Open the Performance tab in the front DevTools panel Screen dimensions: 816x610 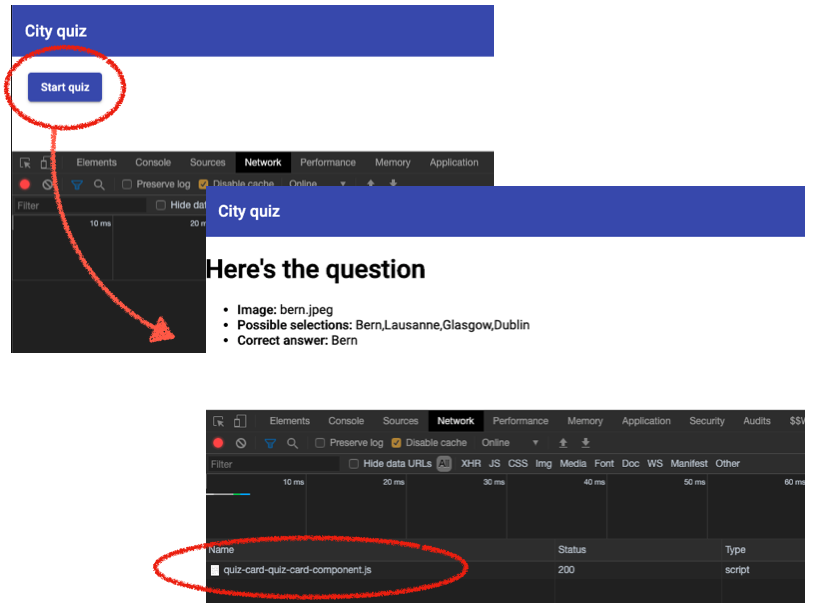(x=520, y=421)
